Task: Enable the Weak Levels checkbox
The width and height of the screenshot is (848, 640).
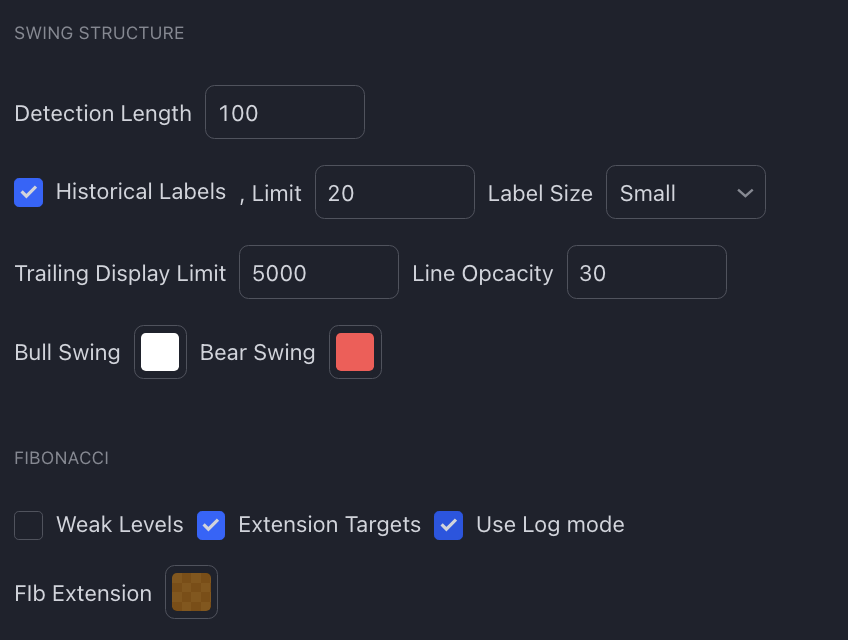Action: pyautogui.click(x=29, y=525)
